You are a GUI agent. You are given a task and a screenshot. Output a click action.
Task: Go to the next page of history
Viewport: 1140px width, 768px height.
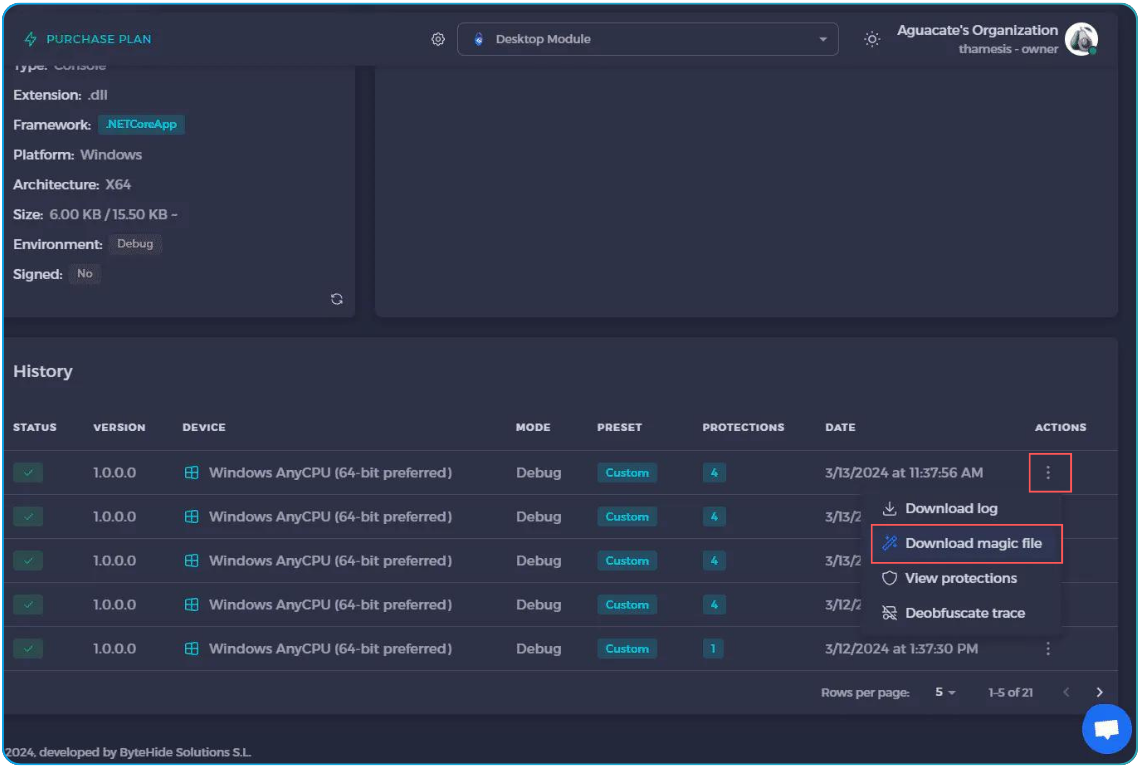1099,692
